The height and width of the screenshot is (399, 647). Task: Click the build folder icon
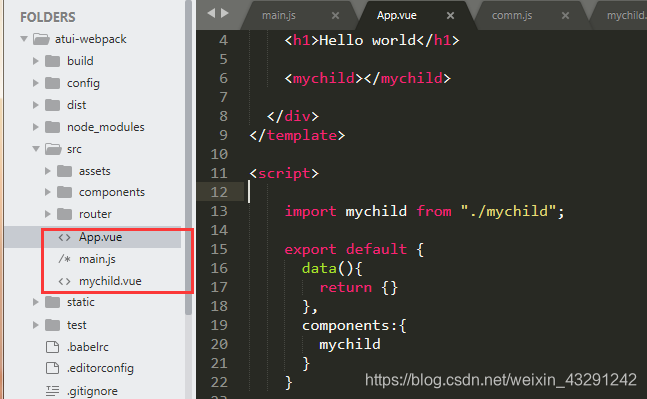point(52,61)
